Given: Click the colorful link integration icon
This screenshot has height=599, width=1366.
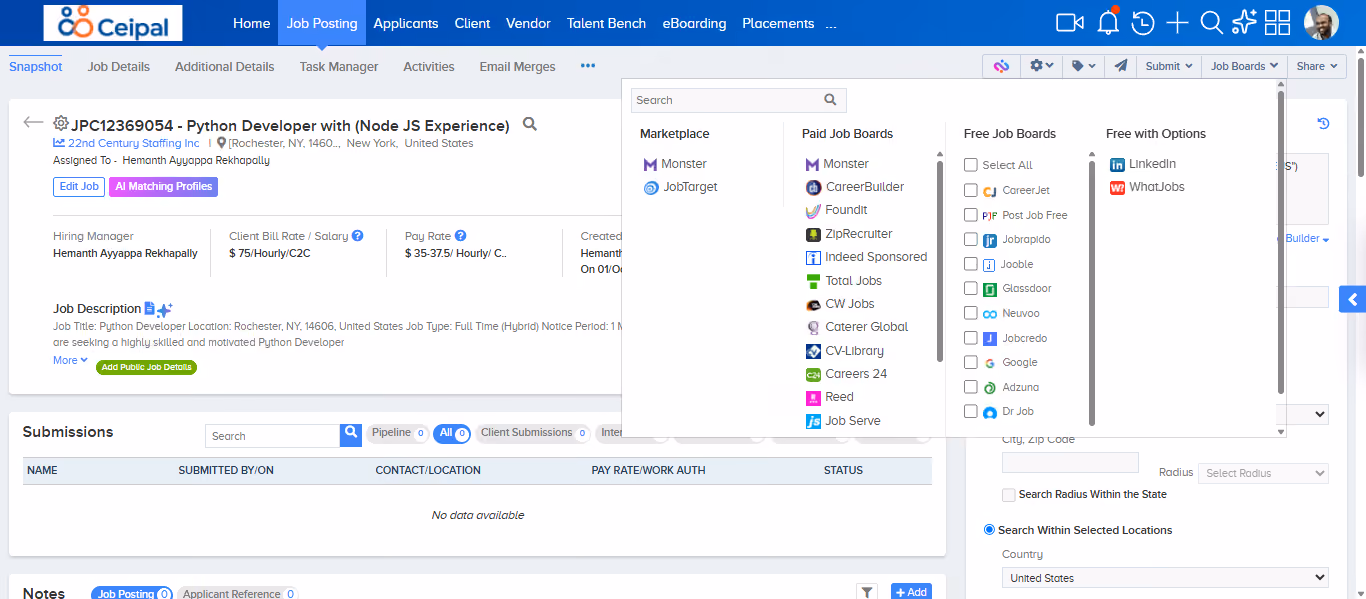Looking at the screenshot, I should coord(1001,66).
